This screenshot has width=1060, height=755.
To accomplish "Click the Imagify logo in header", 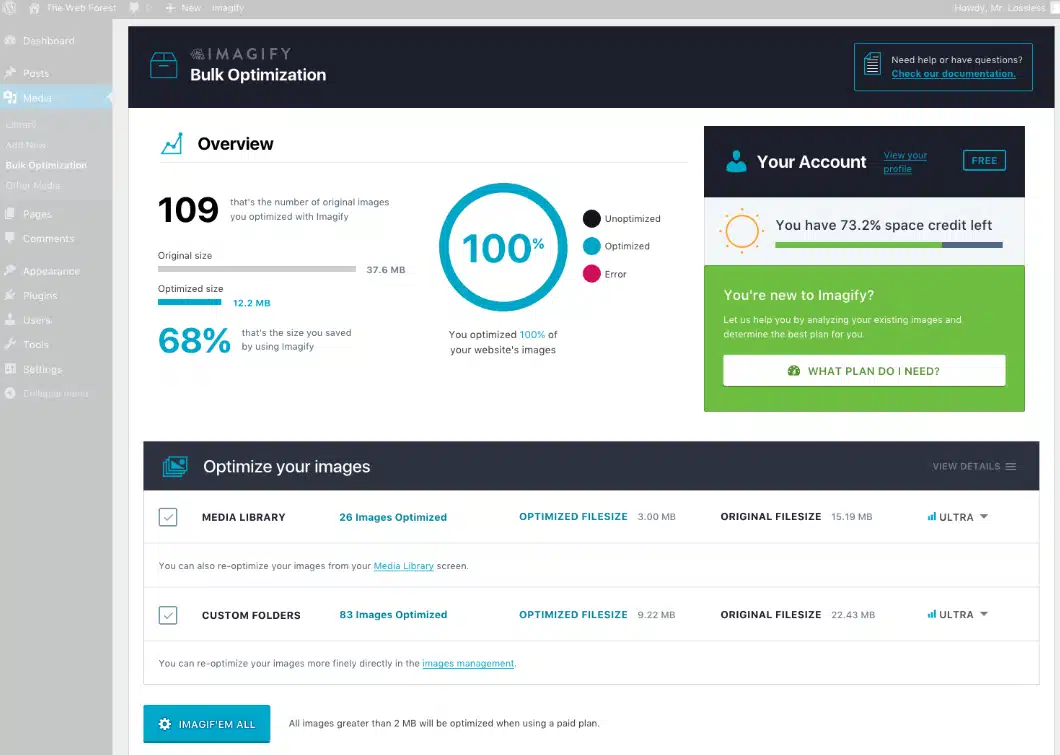I will [241, 54].
